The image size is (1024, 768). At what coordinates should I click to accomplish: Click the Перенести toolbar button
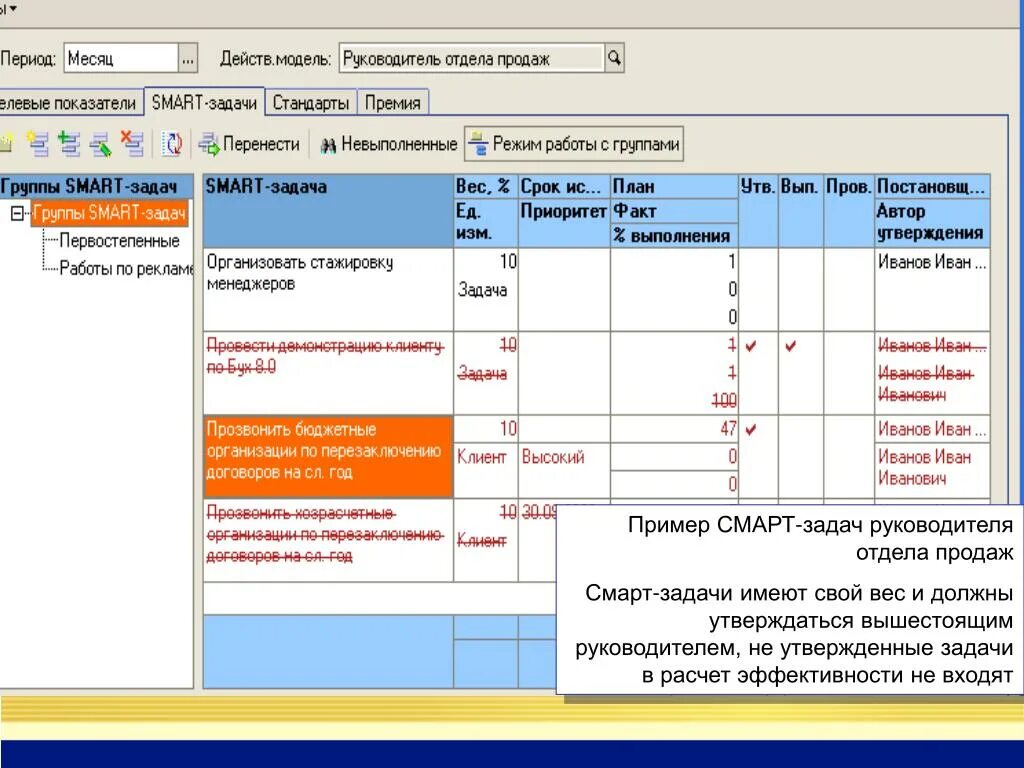(249, 144)
